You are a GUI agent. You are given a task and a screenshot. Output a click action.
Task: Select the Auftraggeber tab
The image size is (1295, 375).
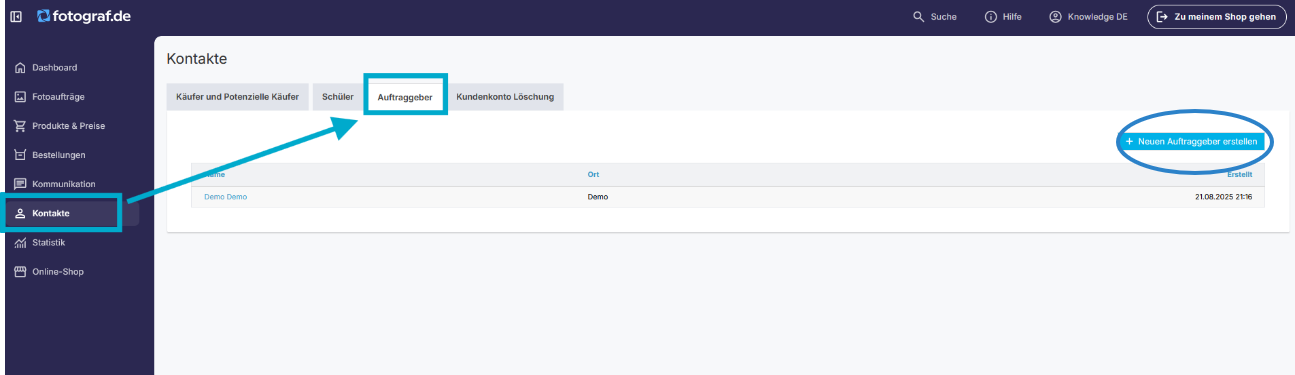[x=405, y=97]
